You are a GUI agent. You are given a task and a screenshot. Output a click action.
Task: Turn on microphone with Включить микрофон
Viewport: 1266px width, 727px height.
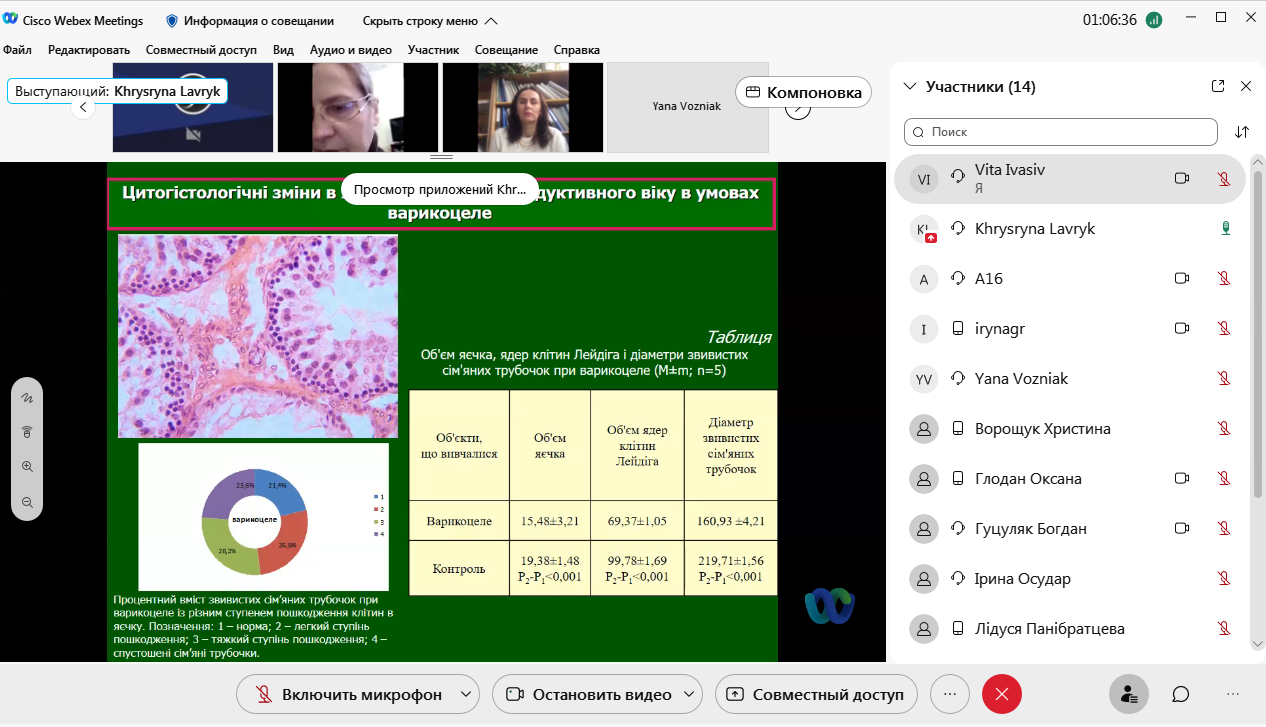coord(349,694)
